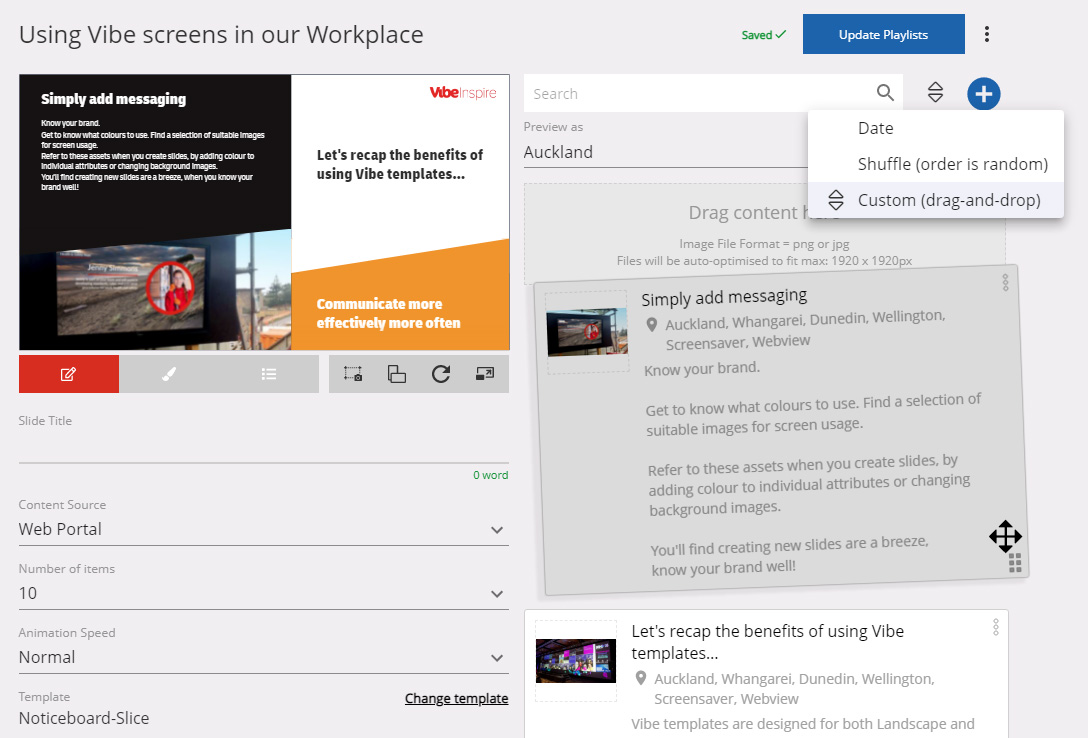The image size is (1088, 738).
Task: Expand the Content Source dropdown
Action: click(497, 530)
